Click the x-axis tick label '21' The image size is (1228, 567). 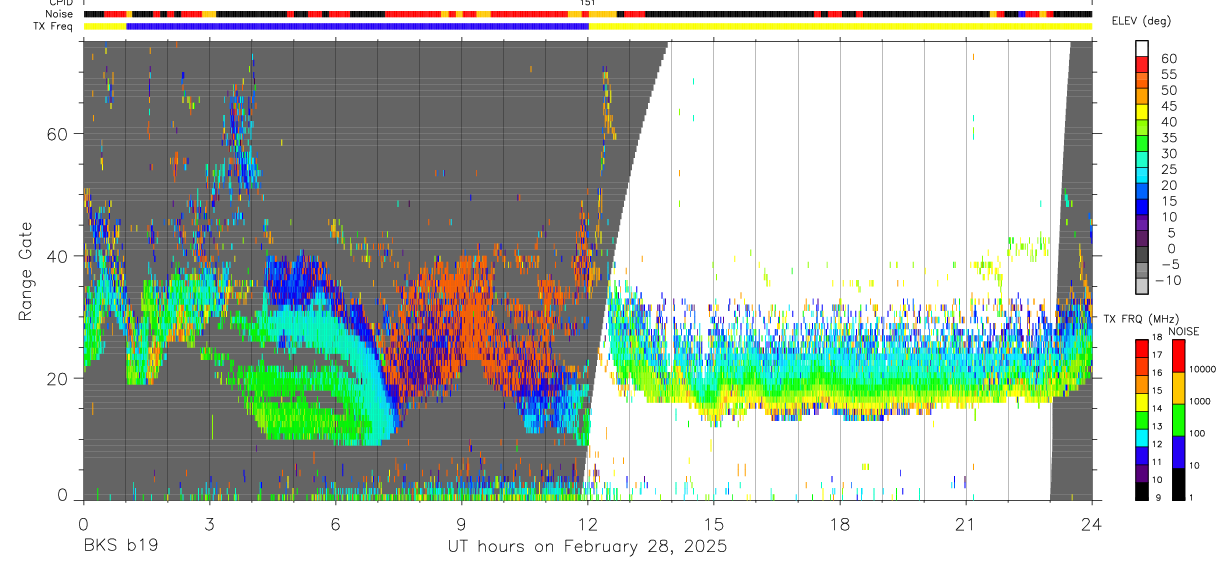click(x=966, y=524)
